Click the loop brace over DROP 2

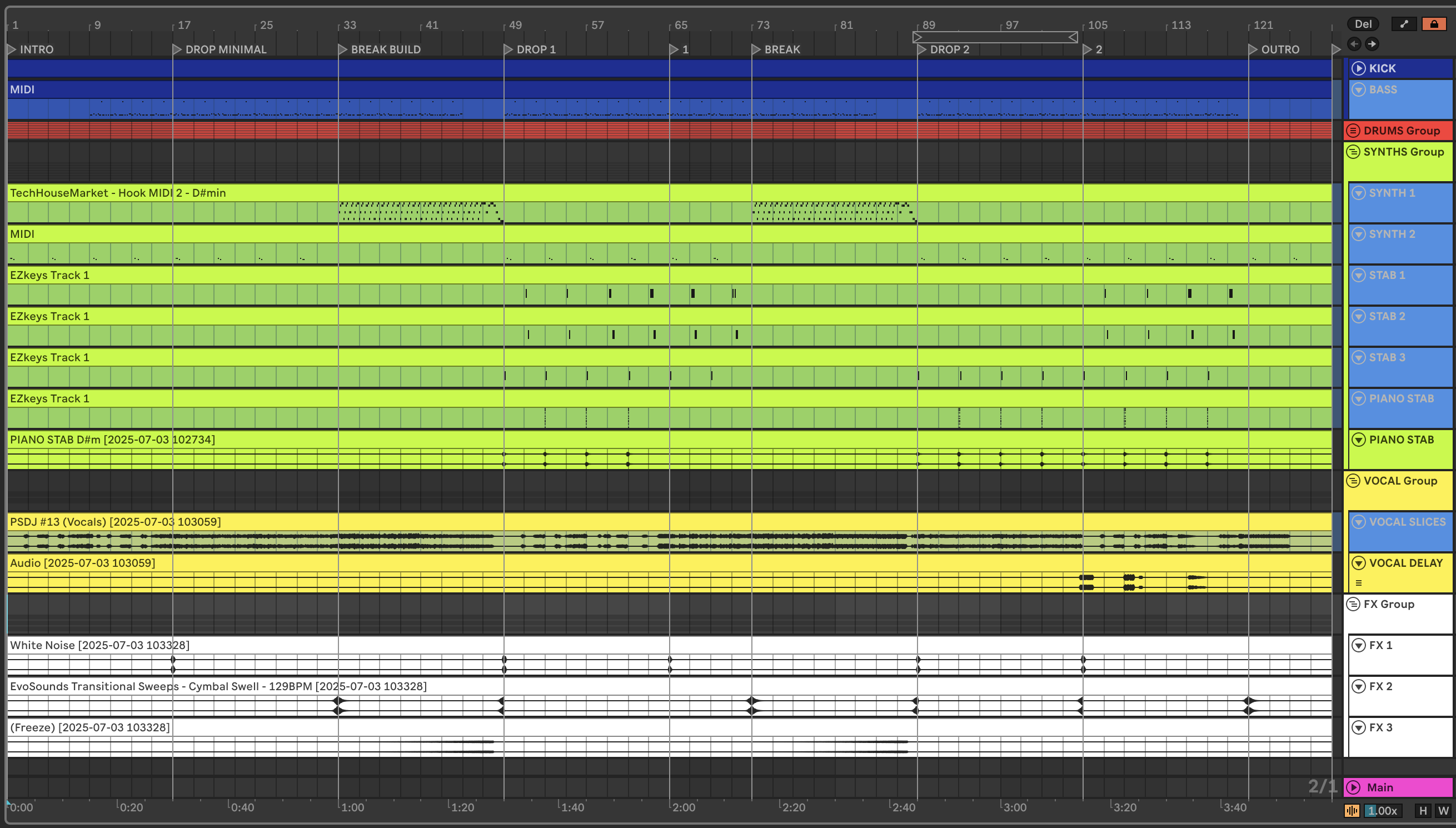click(x=995, y=37)
